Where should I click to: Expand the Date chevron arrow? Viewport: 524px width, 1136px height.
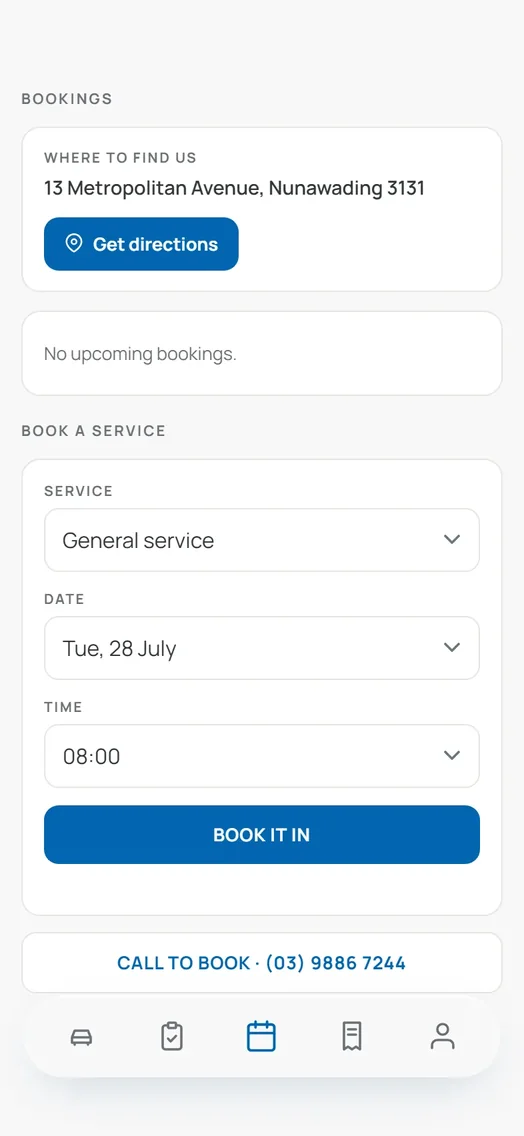452,648
